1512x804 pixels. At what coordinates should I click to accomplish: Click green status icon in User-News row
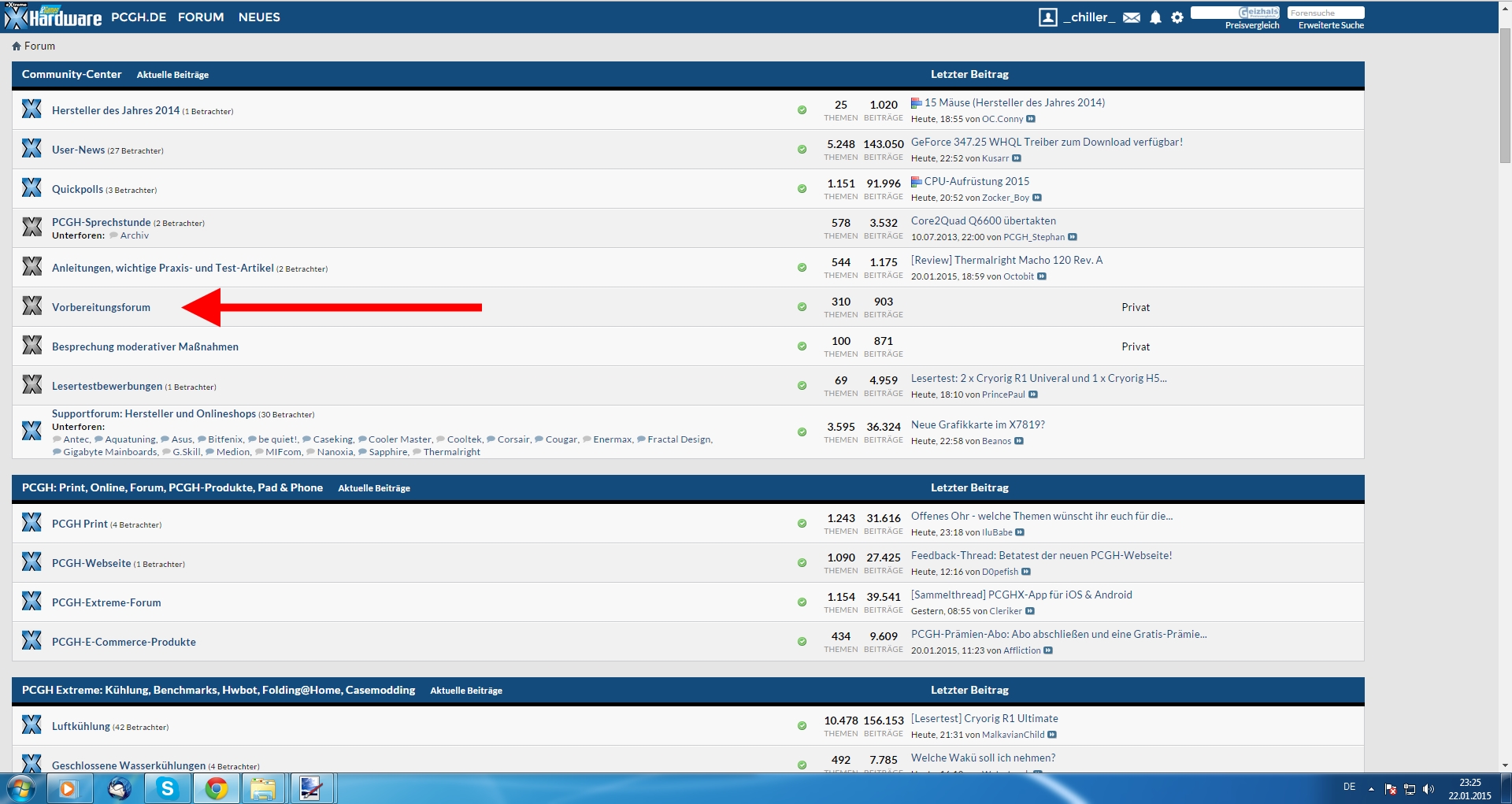click(802, 150)
